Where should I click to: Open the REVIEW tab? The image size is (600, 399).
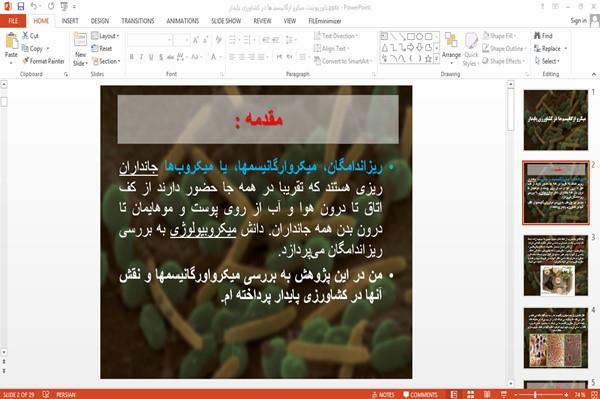pyautogui.click(x=262, y=21)
